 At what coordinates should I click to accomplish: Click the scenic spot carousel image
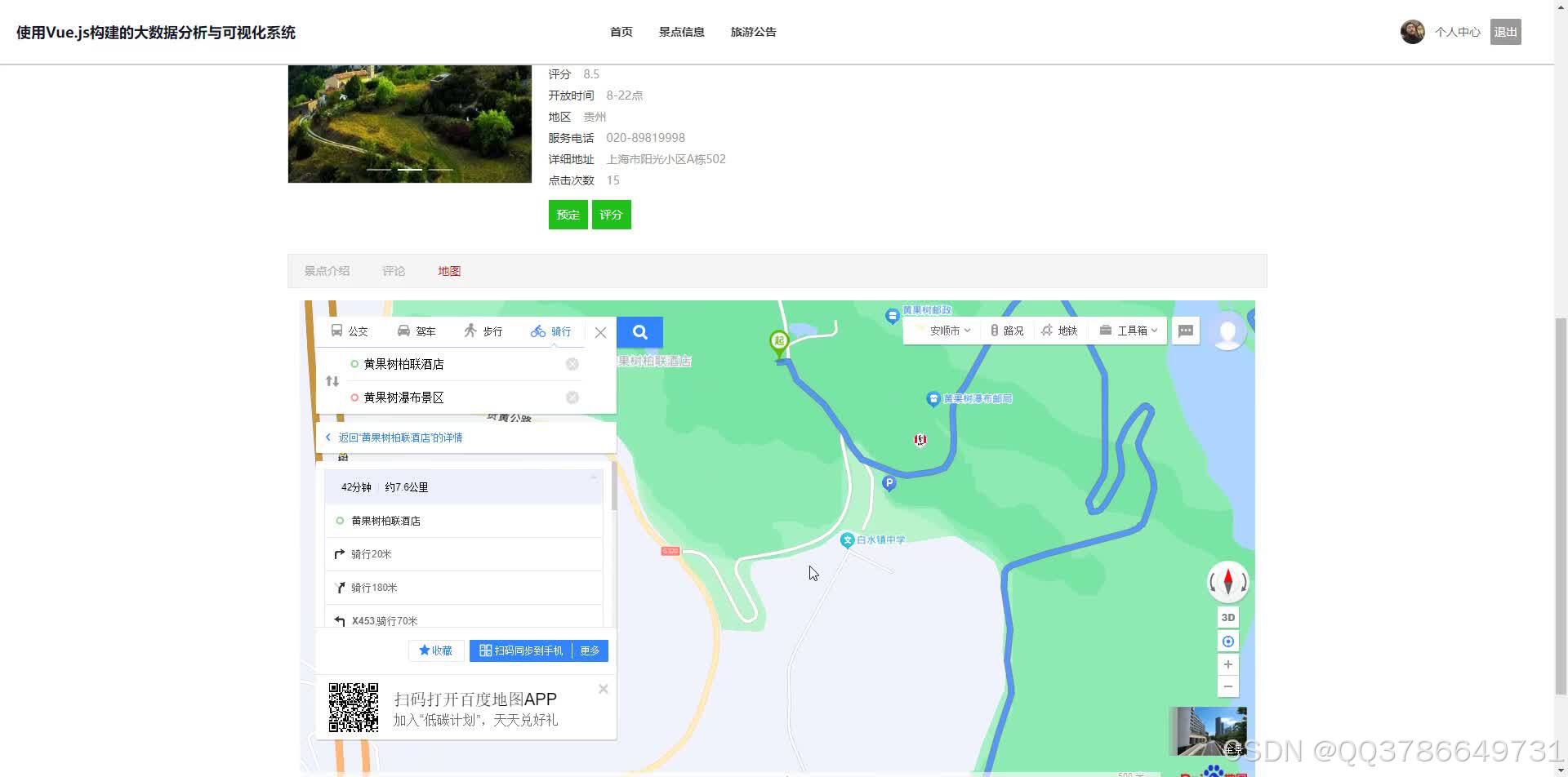coord(410,123)
